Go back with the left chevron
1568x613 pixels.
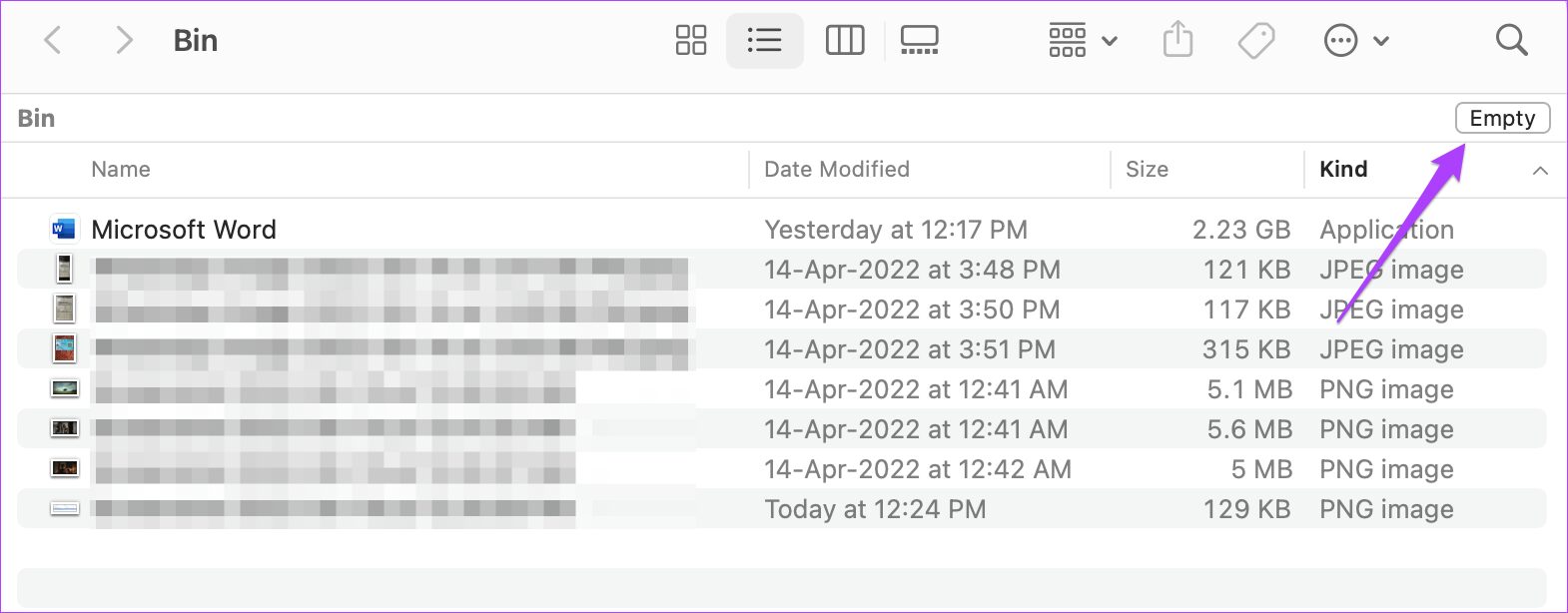click(53, 41)
